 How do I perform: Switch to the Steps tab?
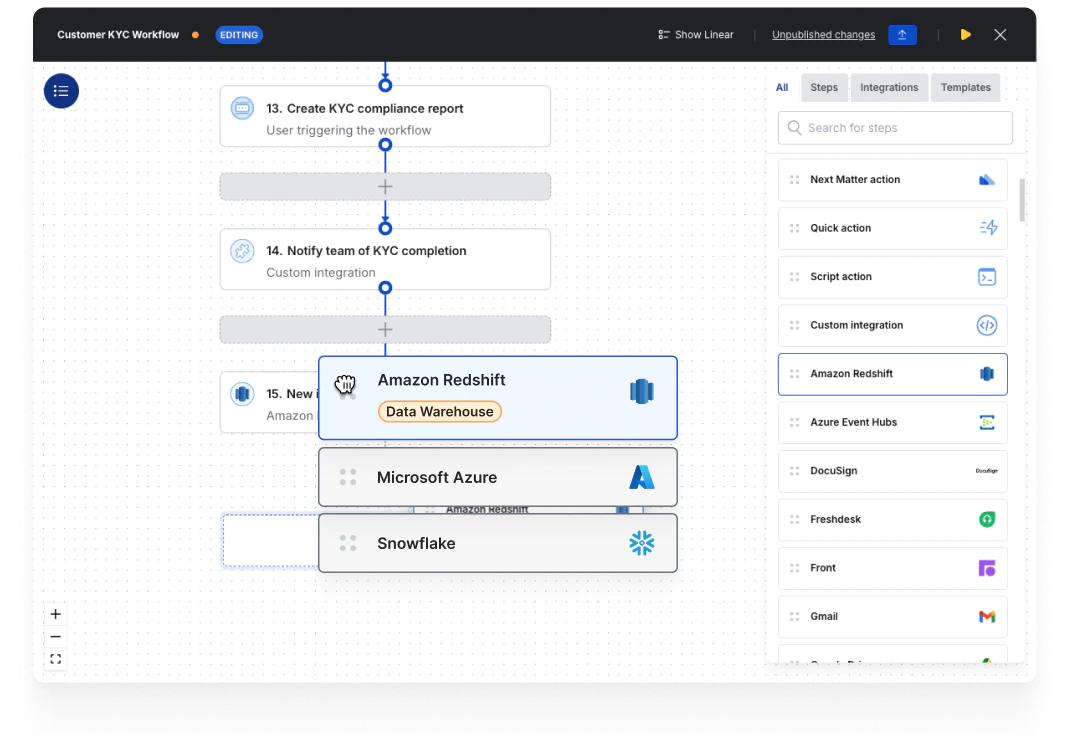[x=824, y=87]
